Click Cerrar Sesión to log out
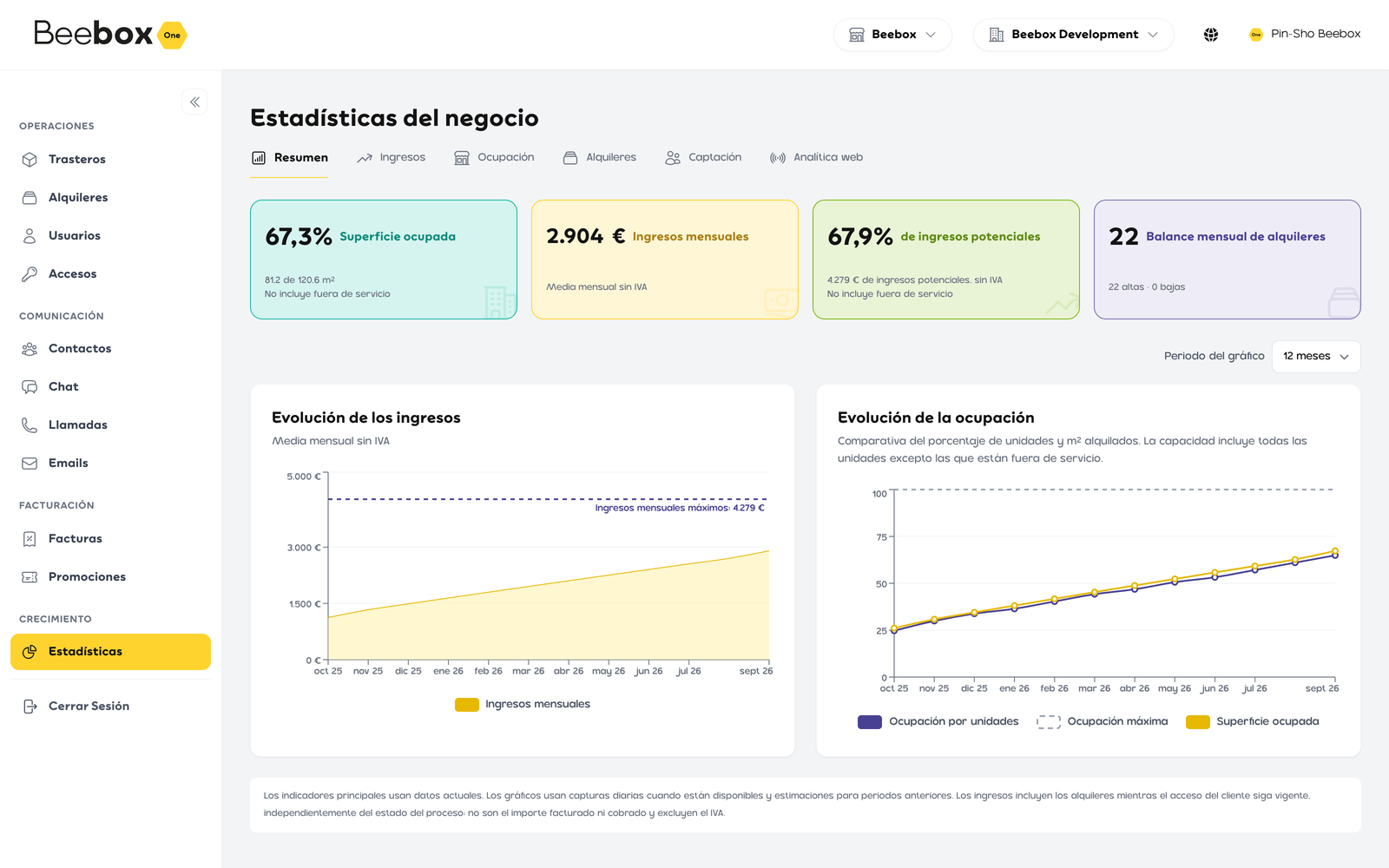Screen dimensions: 1389x868 pyautogui.click(x=110, y=707)
